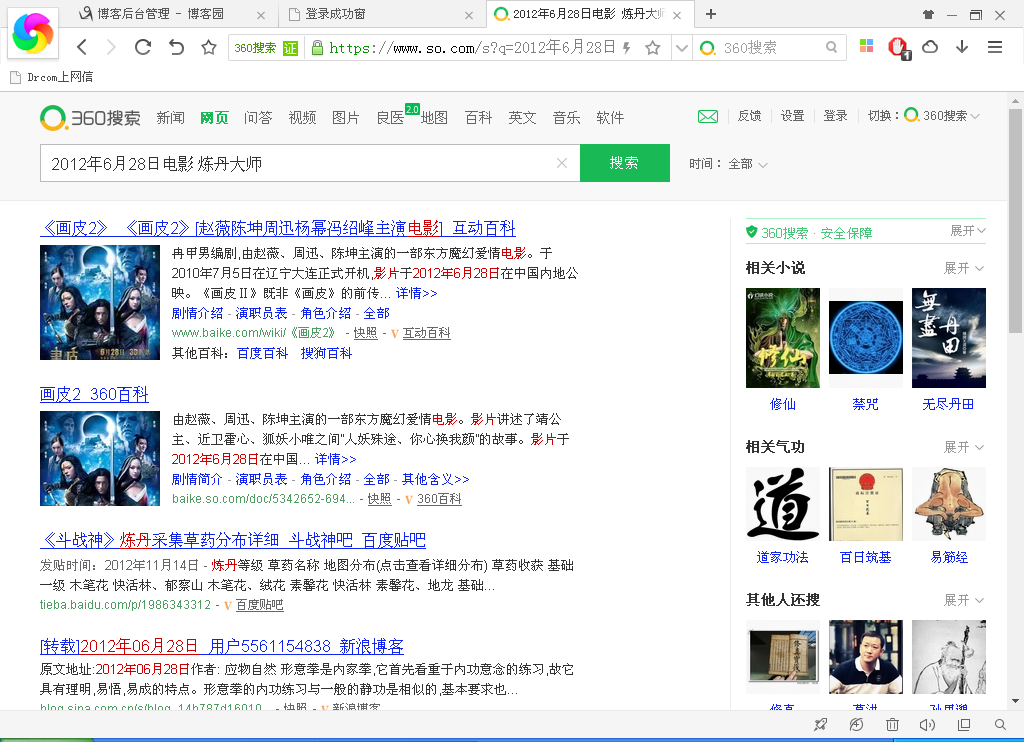1024x742 pixels.
Task: Open the colorful apps grid icon
Action: tap(866, 46)
